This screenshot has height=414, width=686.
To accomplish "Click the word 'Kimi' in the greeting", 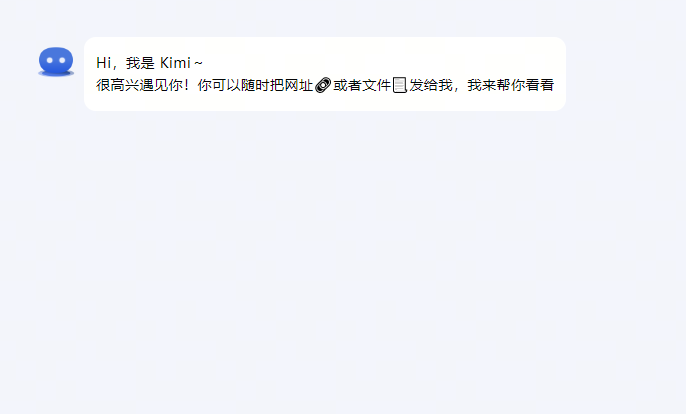I will [175, 63].
